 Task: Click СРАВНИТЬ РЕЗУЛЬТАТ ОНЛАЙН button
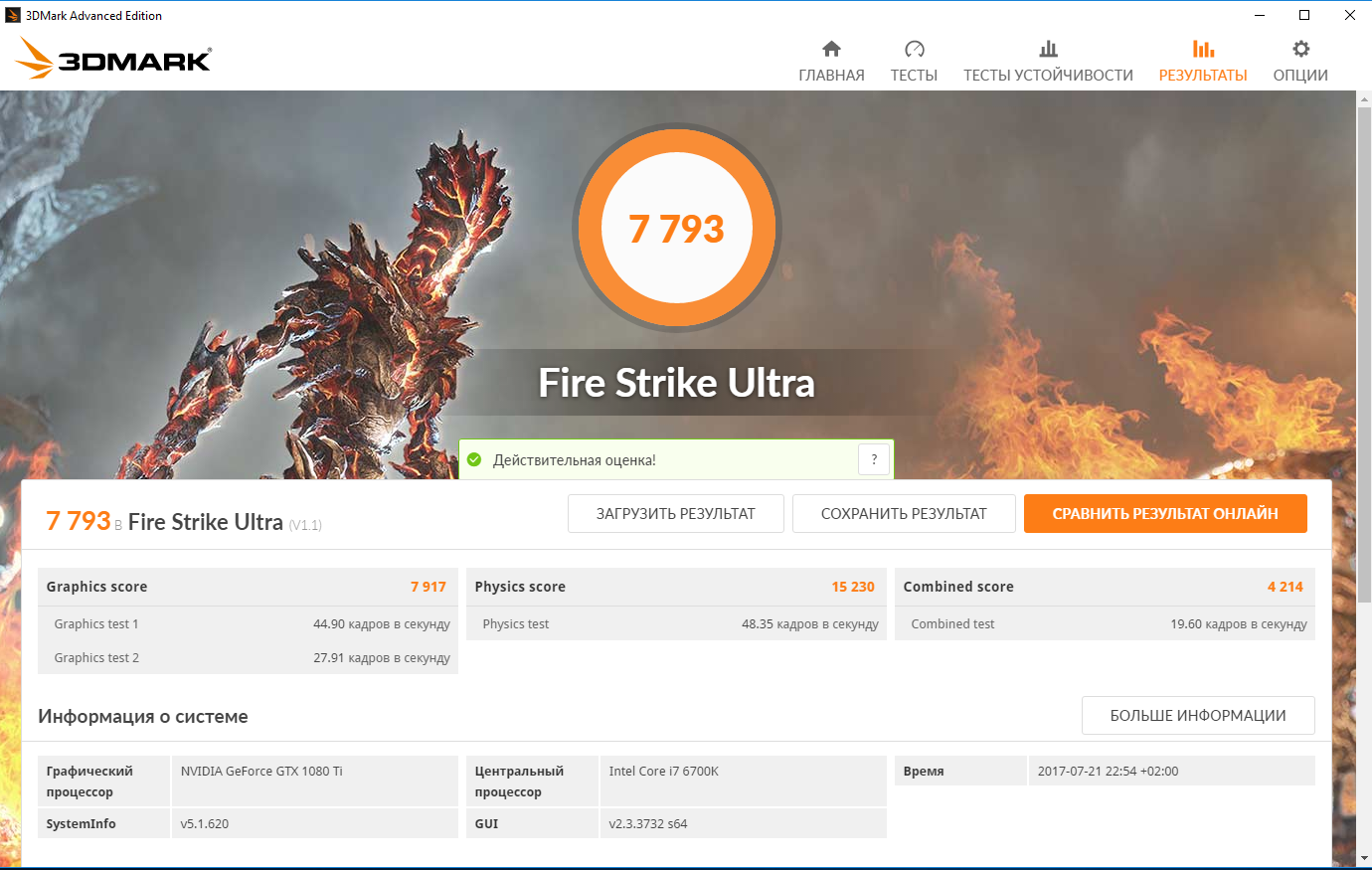pyautogui.click(x=1165, y=514)
